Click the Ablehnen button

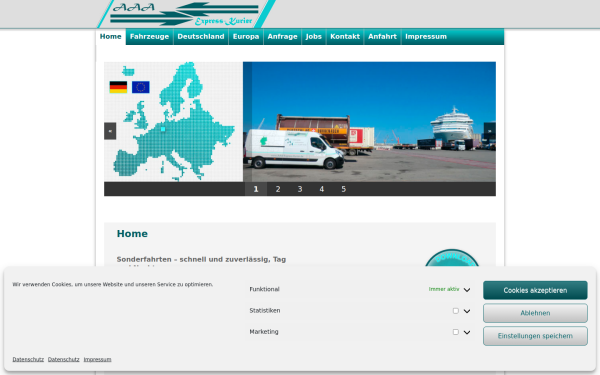click(x=535, y=313)
